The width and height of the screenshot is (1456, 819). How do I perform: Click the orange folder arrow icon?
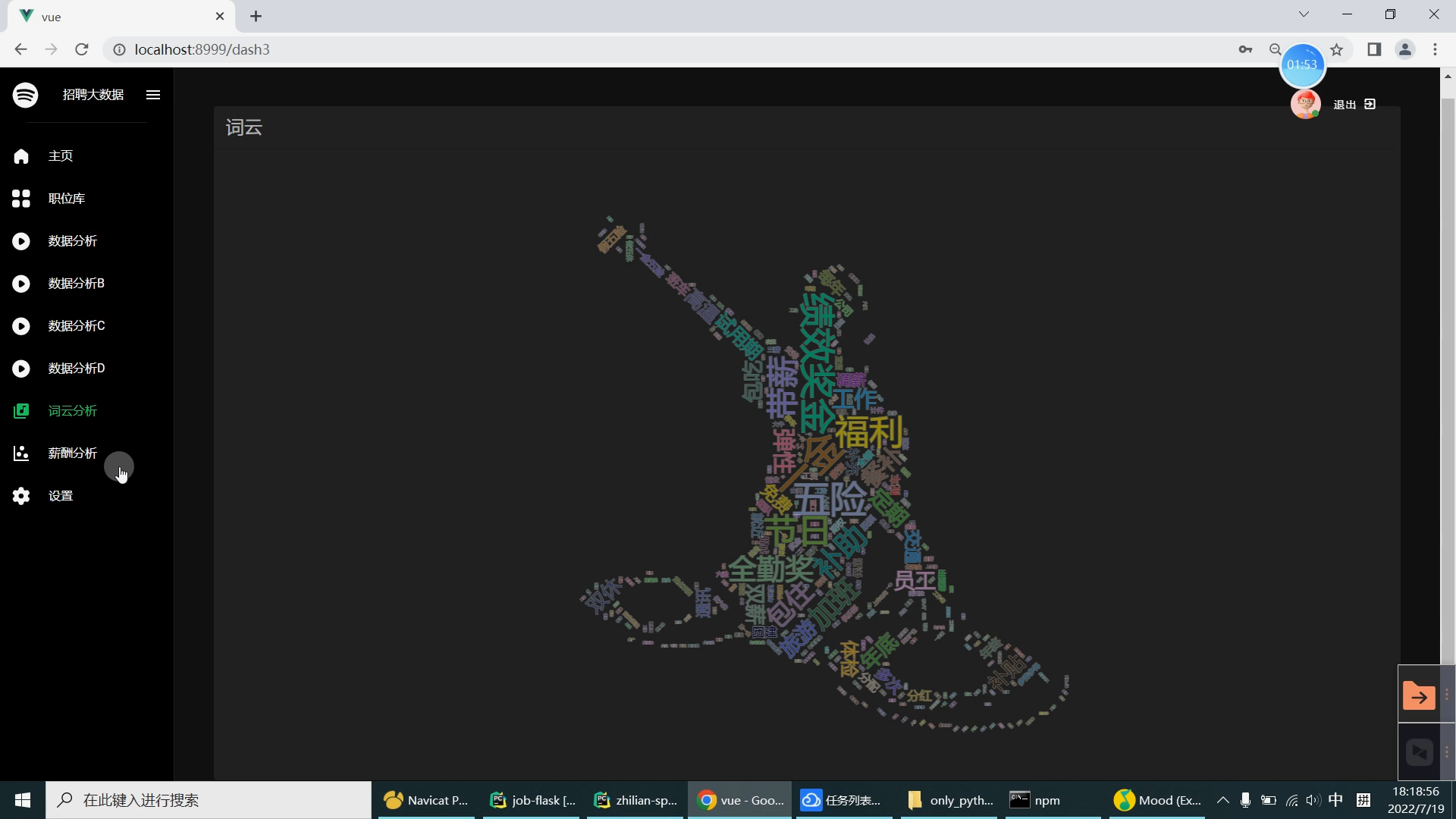pos(1418,696)
